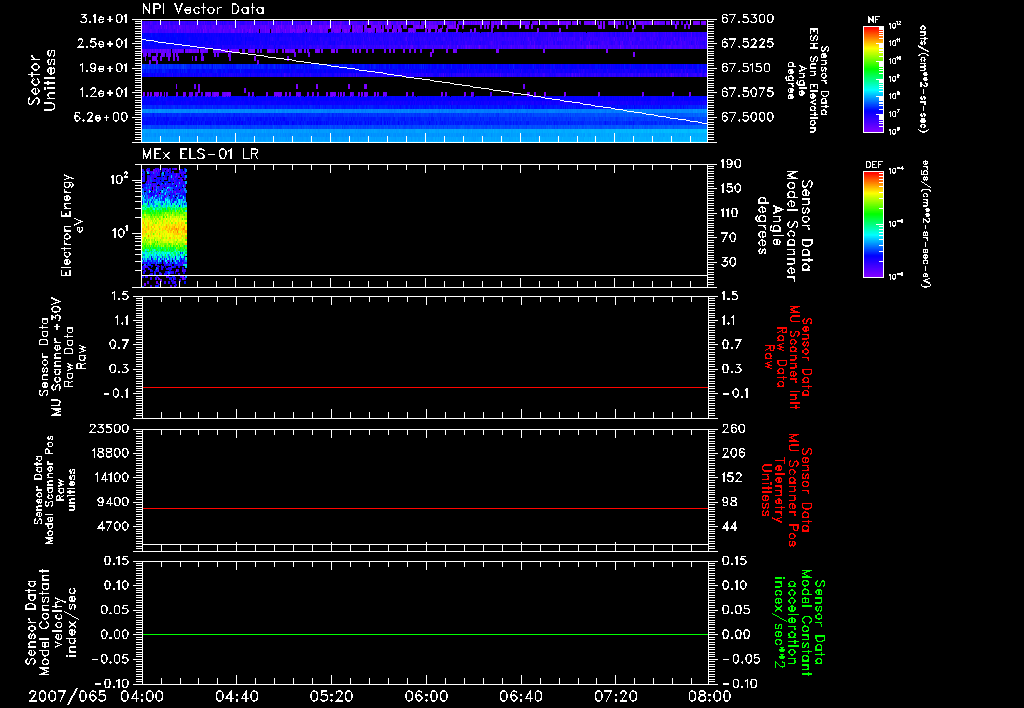Screen dimensions: 1024x708
Task: Click the NF label above color bar
Action: point(873,20)
